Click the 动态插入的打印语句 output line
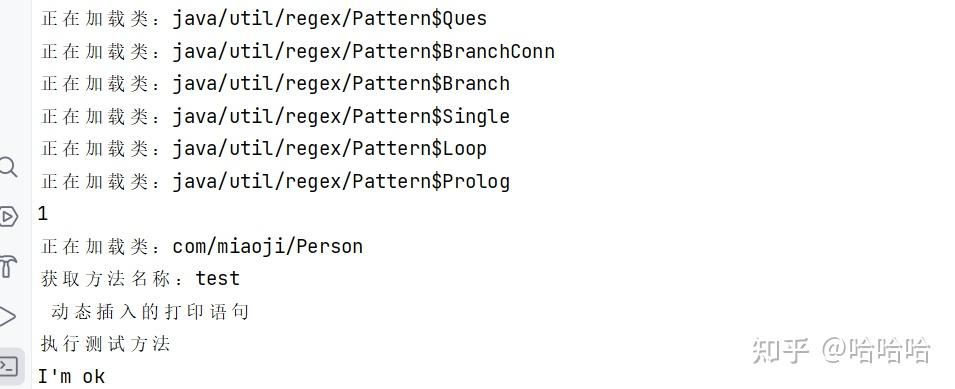The width and height of the screenshot is (955, 389). click(150, 312)
